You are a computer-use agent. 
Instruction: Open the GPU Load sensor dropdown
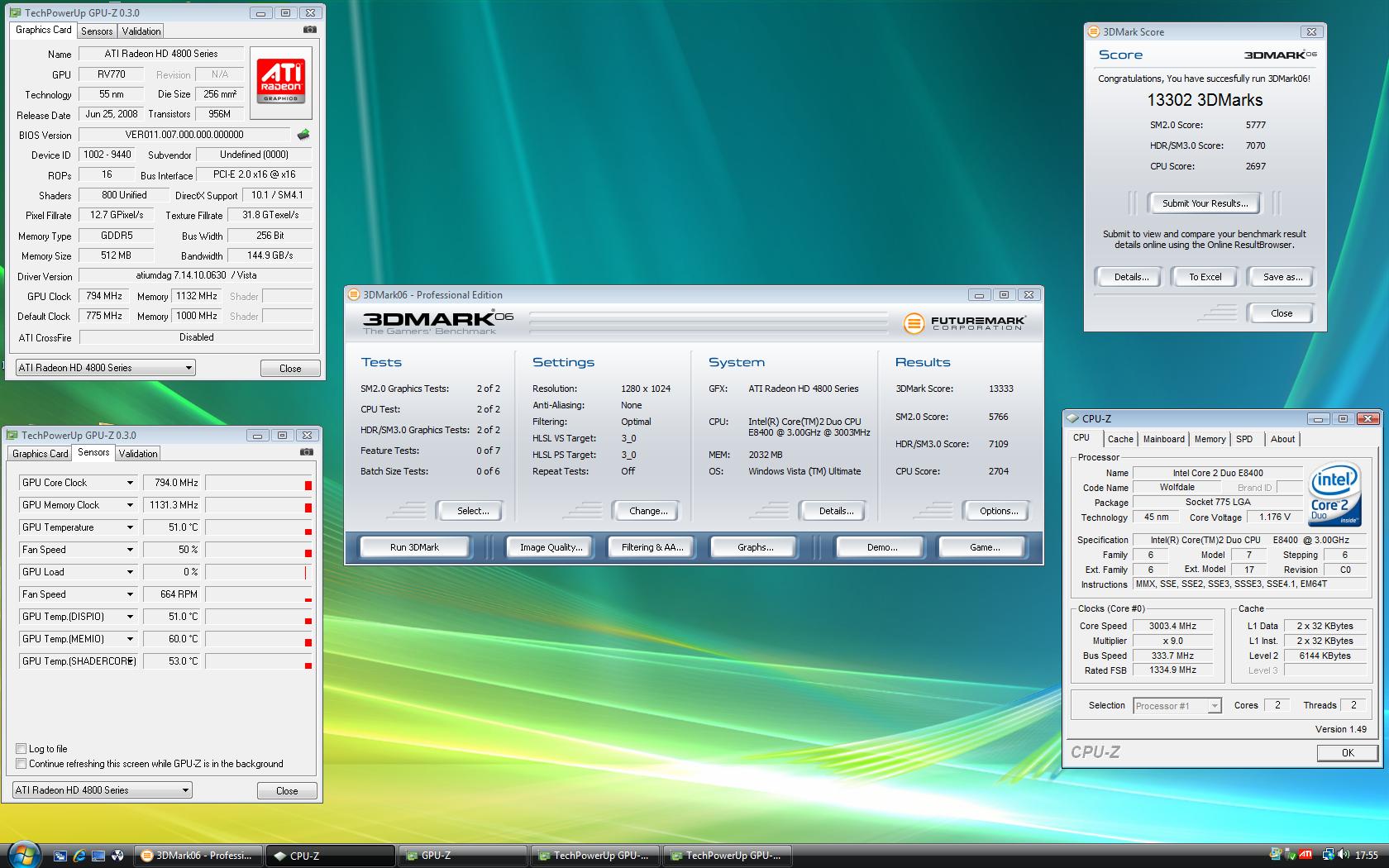[x=130, y=572]
